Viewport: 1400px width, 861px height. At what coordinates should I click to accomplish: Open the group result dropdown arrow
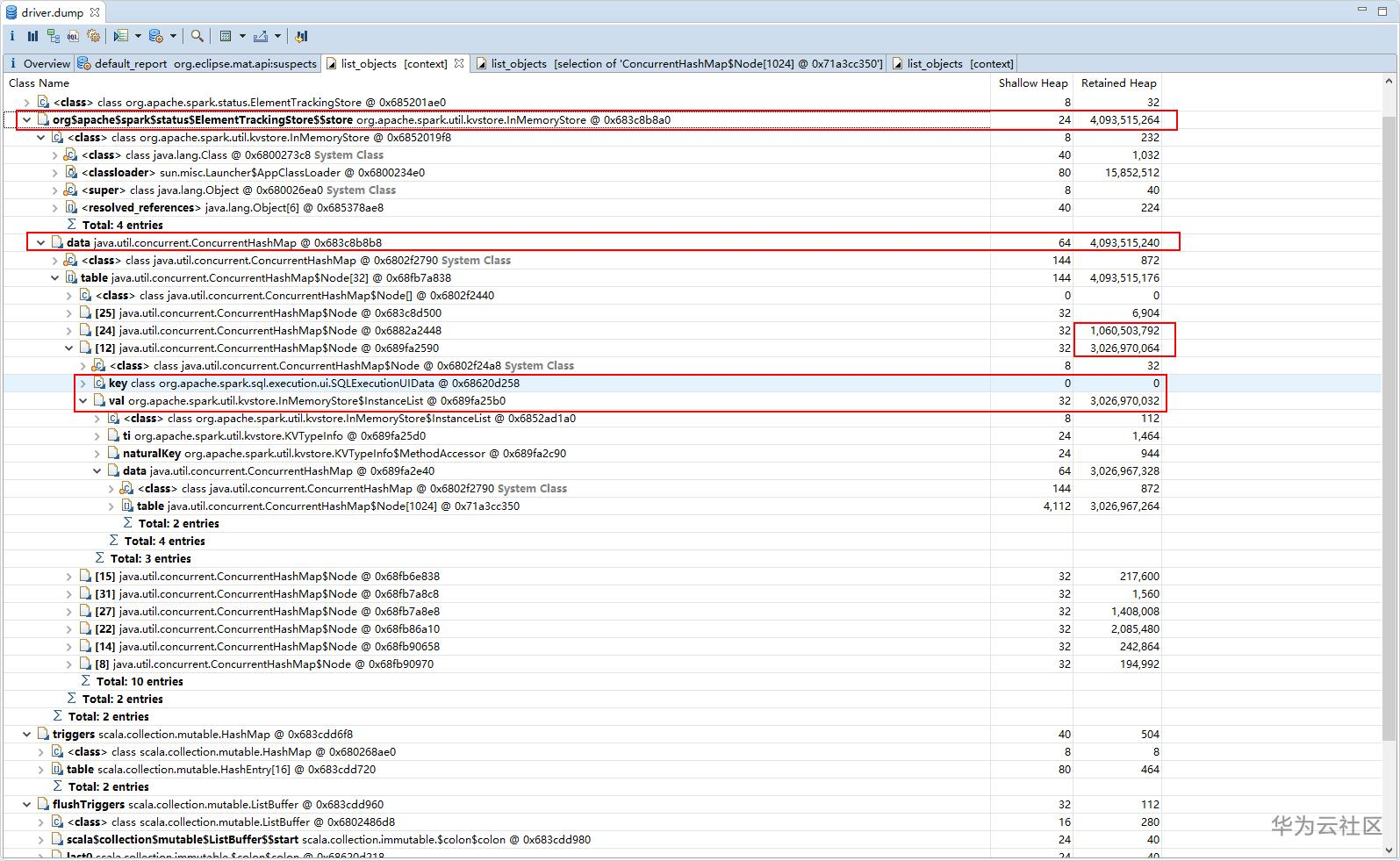coord(242,36)
